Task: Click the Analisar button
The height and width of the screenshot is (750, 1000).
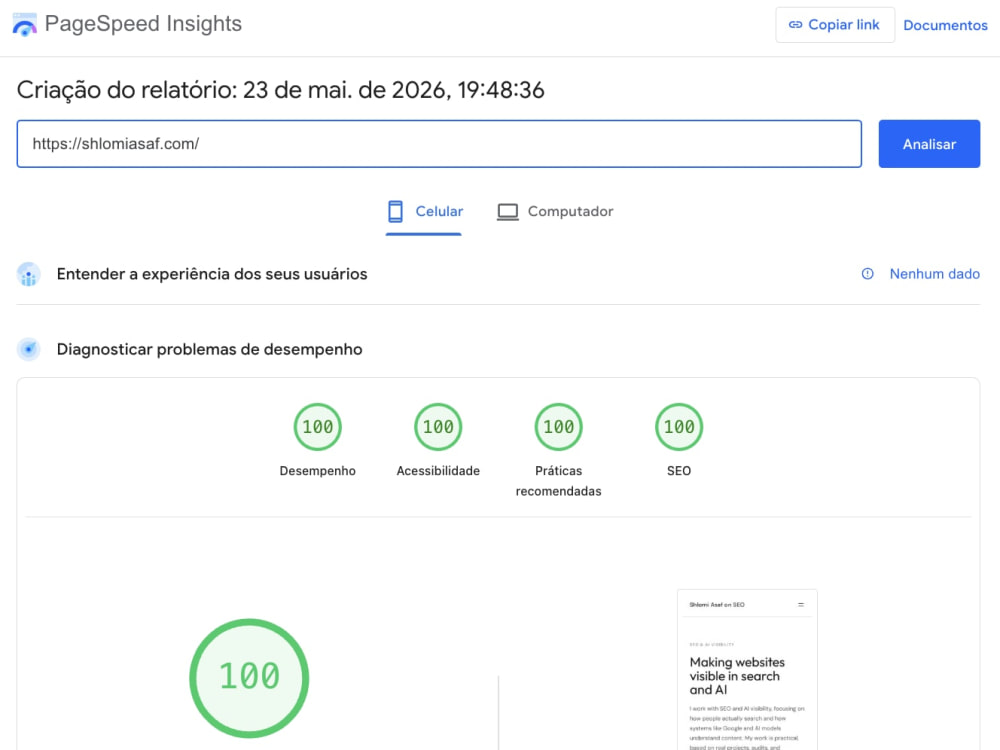Action: point(929,144)
